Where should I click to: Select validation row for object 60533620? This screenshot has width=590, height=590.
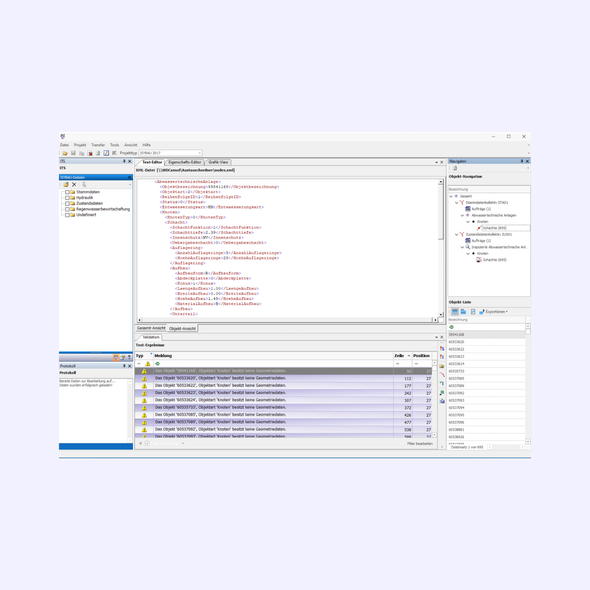point(283,378)
